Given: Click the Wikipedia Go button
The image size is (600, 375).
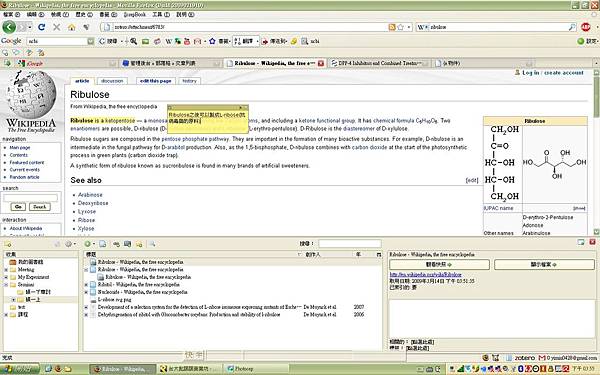Looking at the screenshot, I should [18, 207].
